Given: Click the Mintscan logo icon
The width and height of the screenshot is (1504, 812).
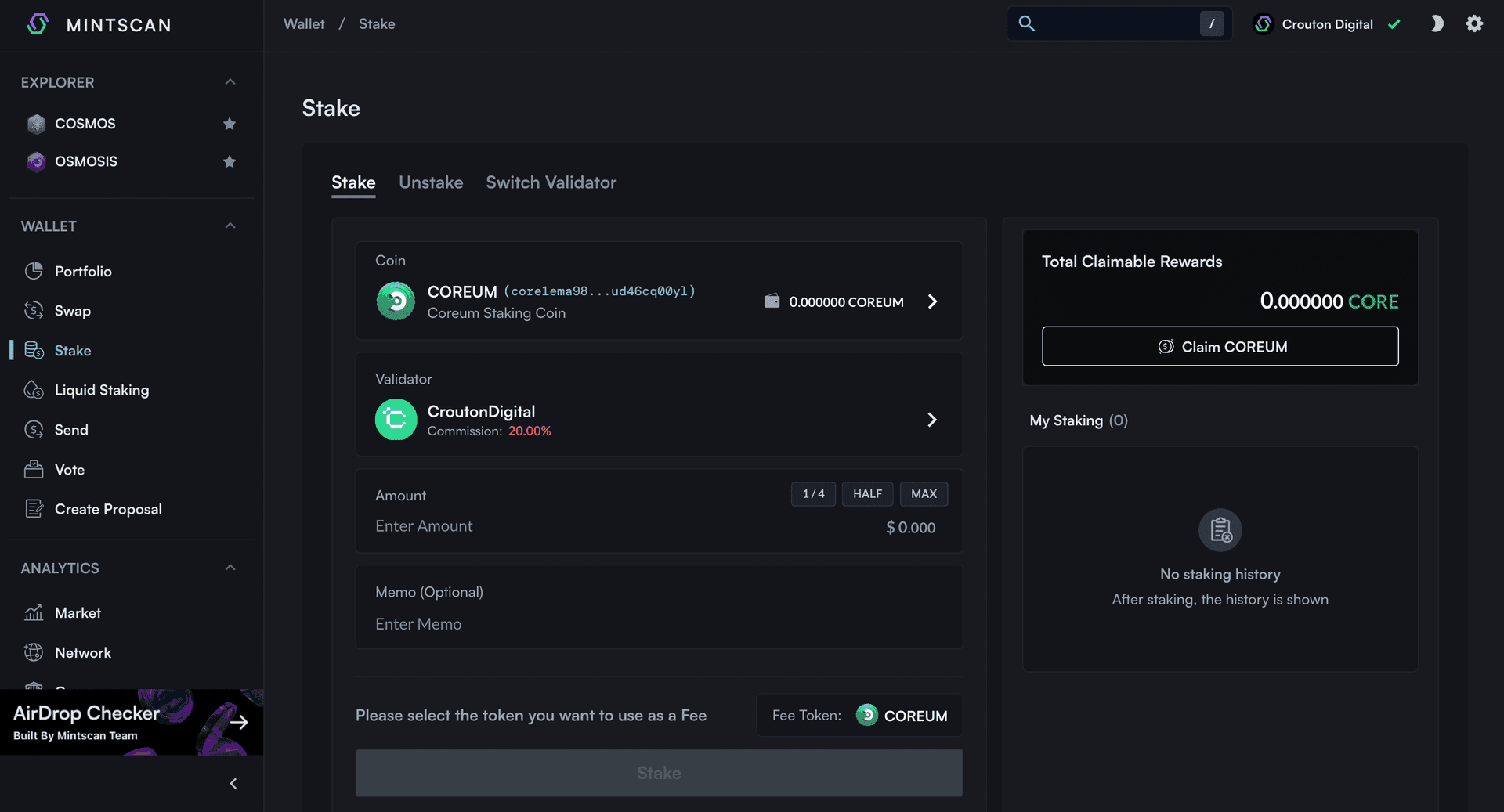Looking at the screenshot, I should coord(38,24).
